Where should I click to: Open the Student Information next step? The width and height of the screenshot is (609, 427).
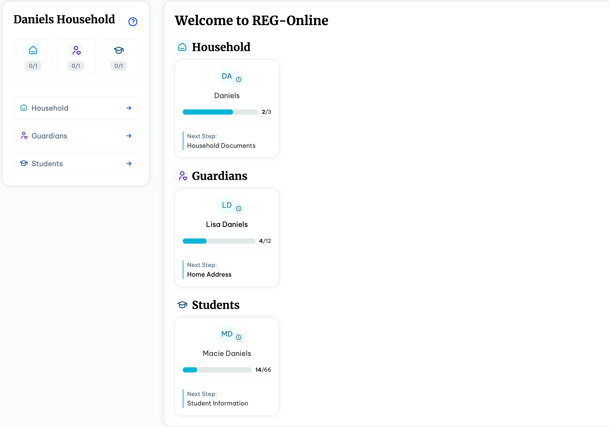[217, 404]
